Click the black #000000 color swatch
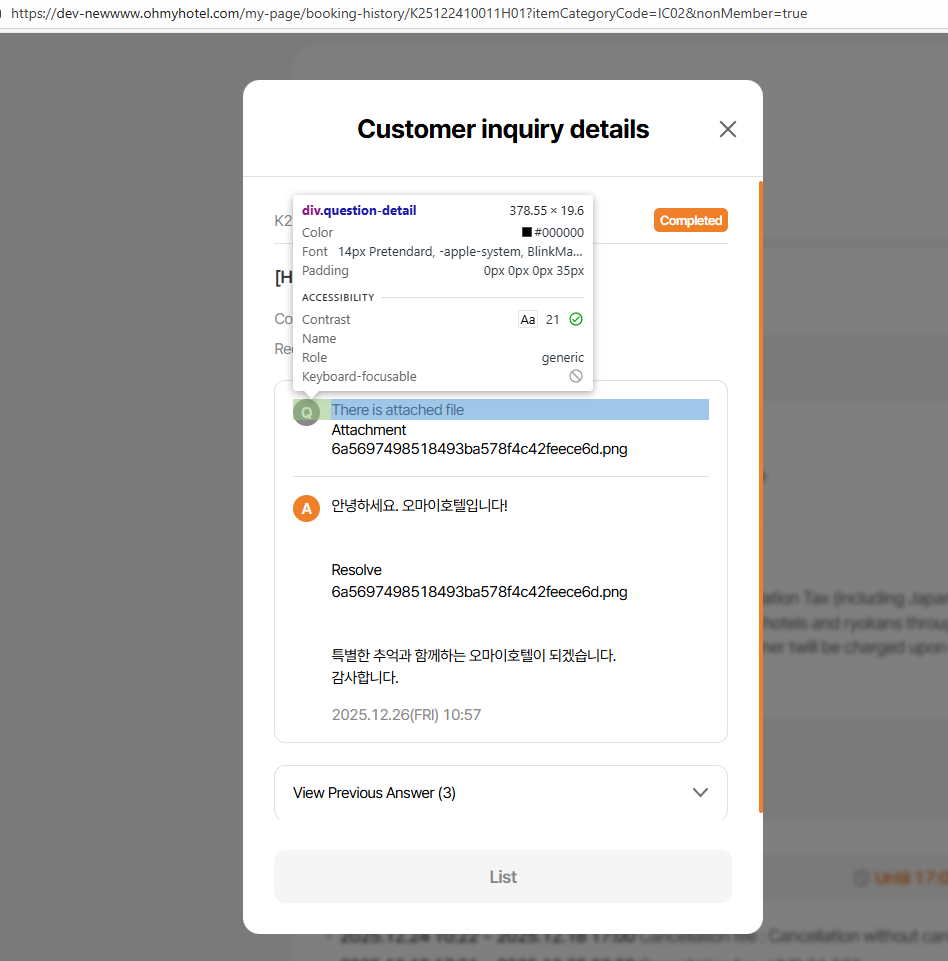Image resolution: width=948 pixels, height=961 pixels. [527, 232]
